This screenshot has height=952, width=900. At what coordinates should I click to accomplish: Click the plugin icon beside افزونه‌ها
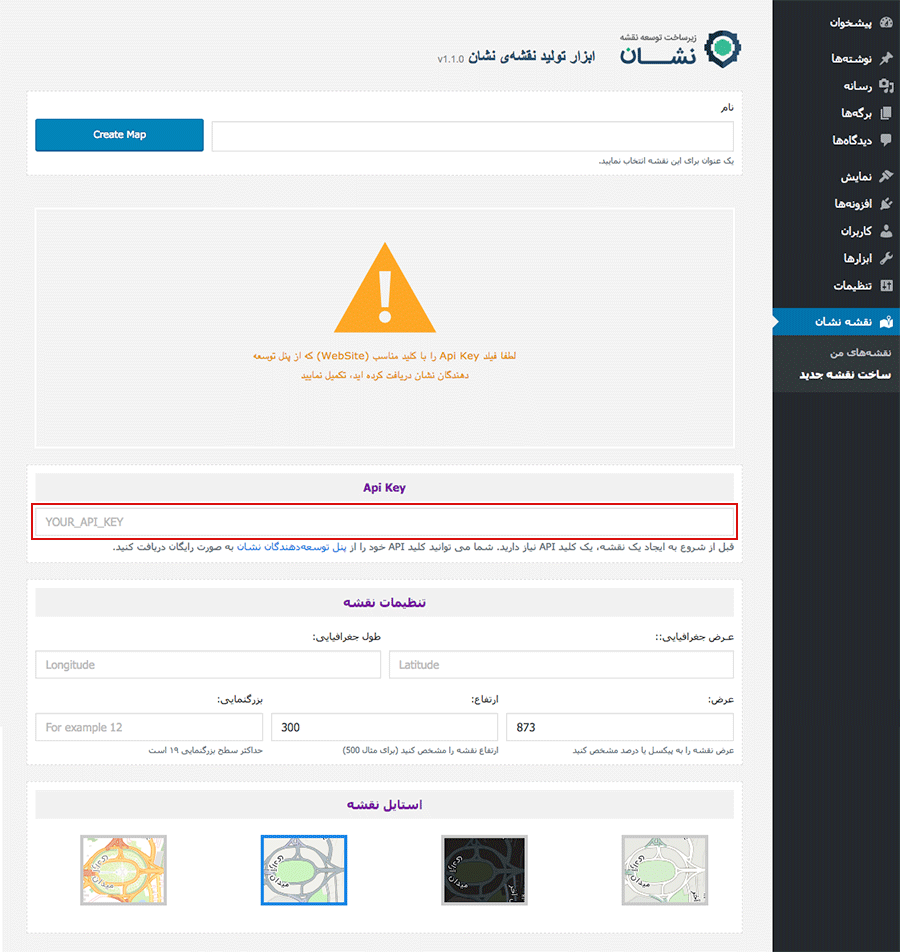[x=886, y=203]
